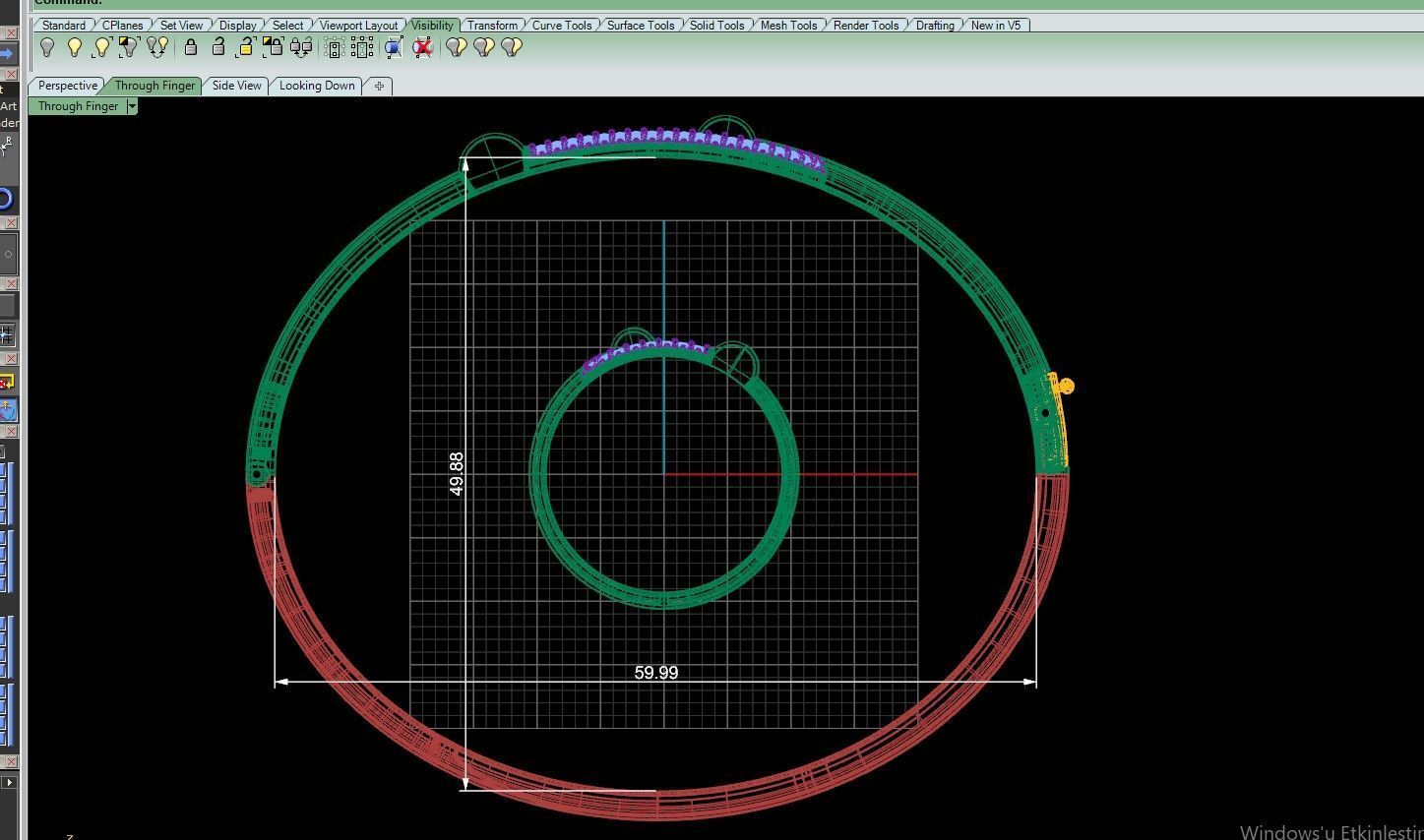Viewport: 1424px width, 840px height.
Task: Select the Through Finger viewport tab
Action: 155,86
